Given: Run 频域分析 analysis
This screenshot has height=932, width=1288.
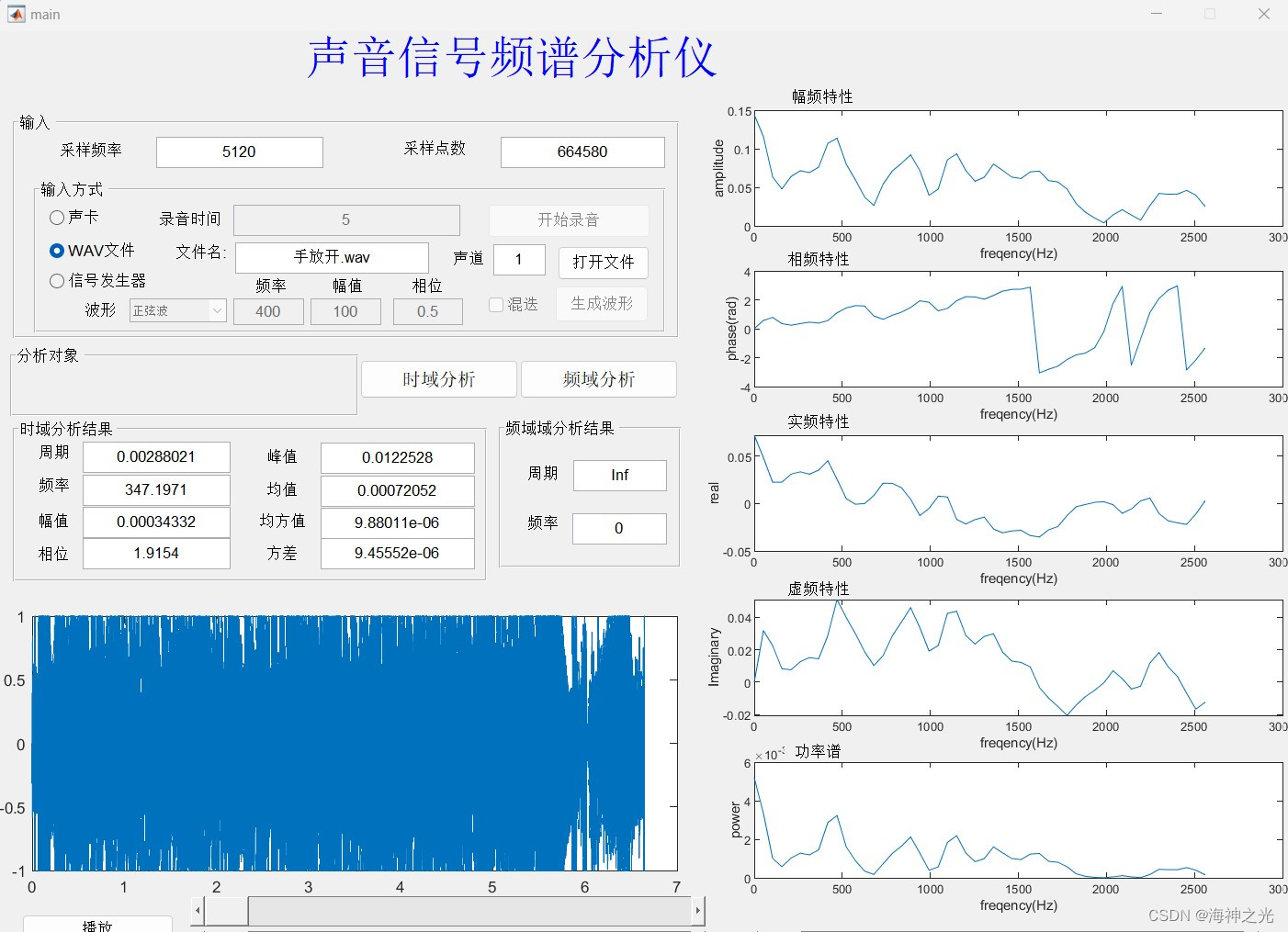Looking at the screenshot, I should [599, 379].
